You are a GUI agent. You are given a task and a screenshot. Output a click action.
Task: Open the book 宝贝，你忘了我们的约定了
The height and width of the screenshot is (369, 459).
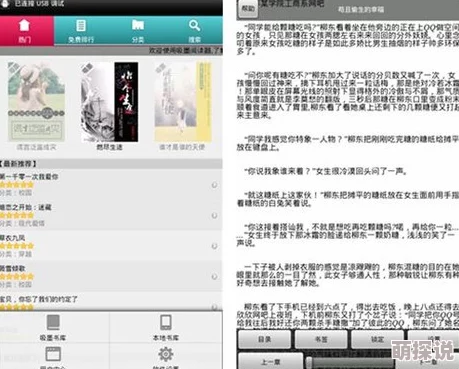(111, 302)
